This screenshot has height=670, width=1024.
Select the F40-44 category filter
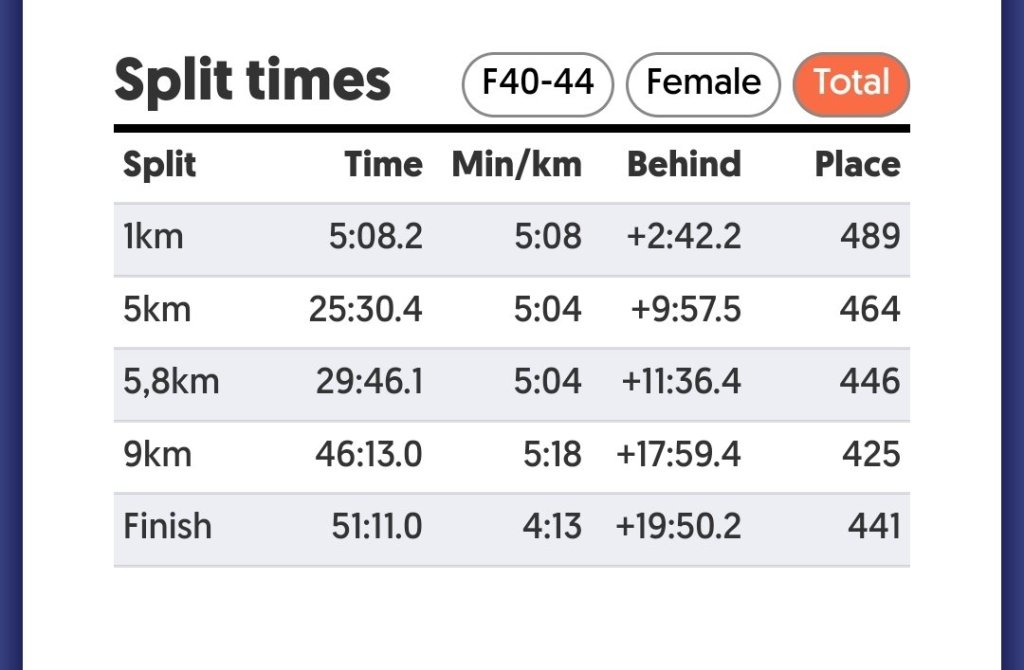click(537, 84)
